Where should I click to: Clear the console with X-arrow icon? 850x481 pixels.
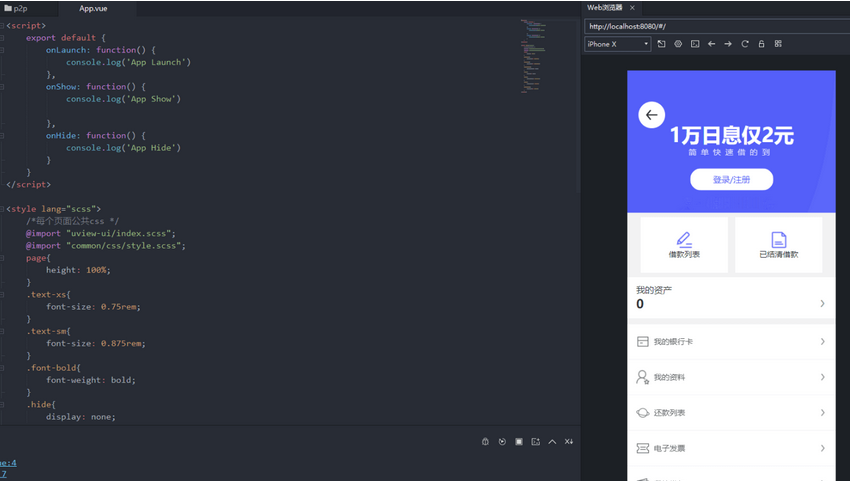click(x=569, y=441)
